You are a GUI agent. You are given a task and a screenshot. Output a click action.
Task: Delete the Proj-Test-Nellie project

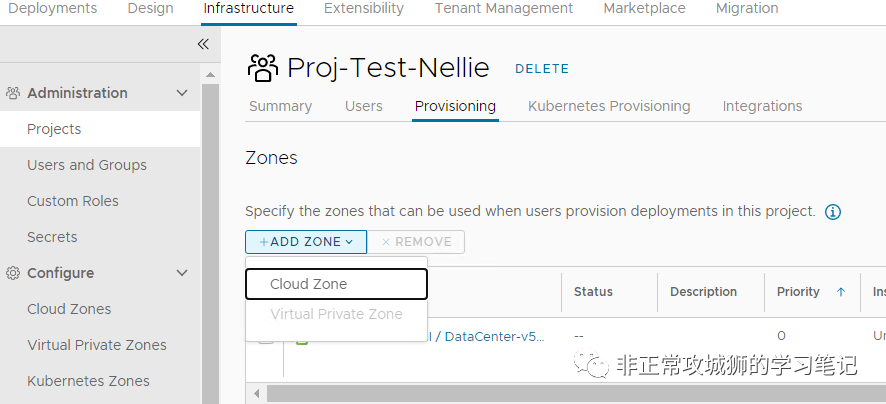[541, 69]
